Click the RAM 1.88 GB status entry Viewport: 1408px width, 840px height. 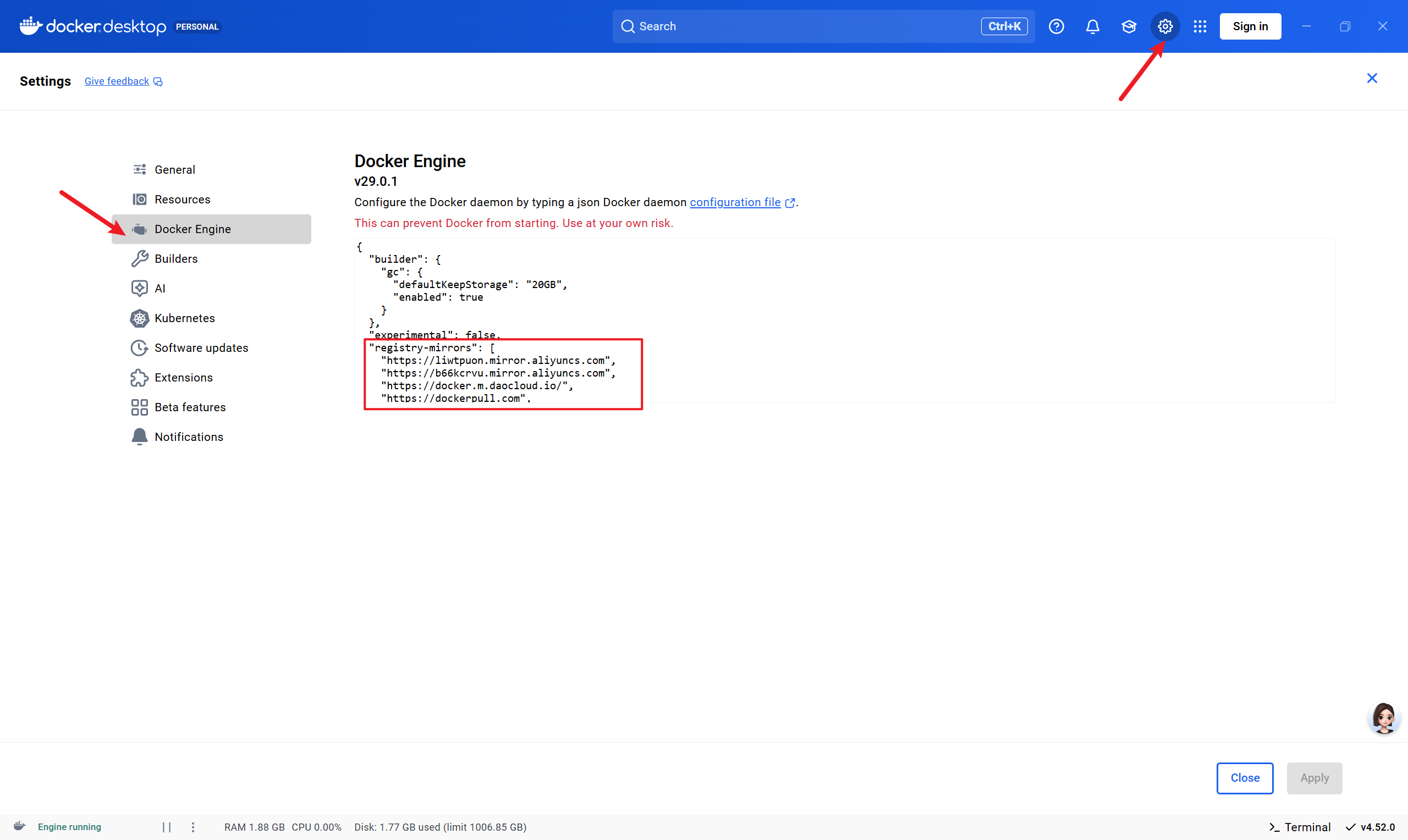click(254, 827)
